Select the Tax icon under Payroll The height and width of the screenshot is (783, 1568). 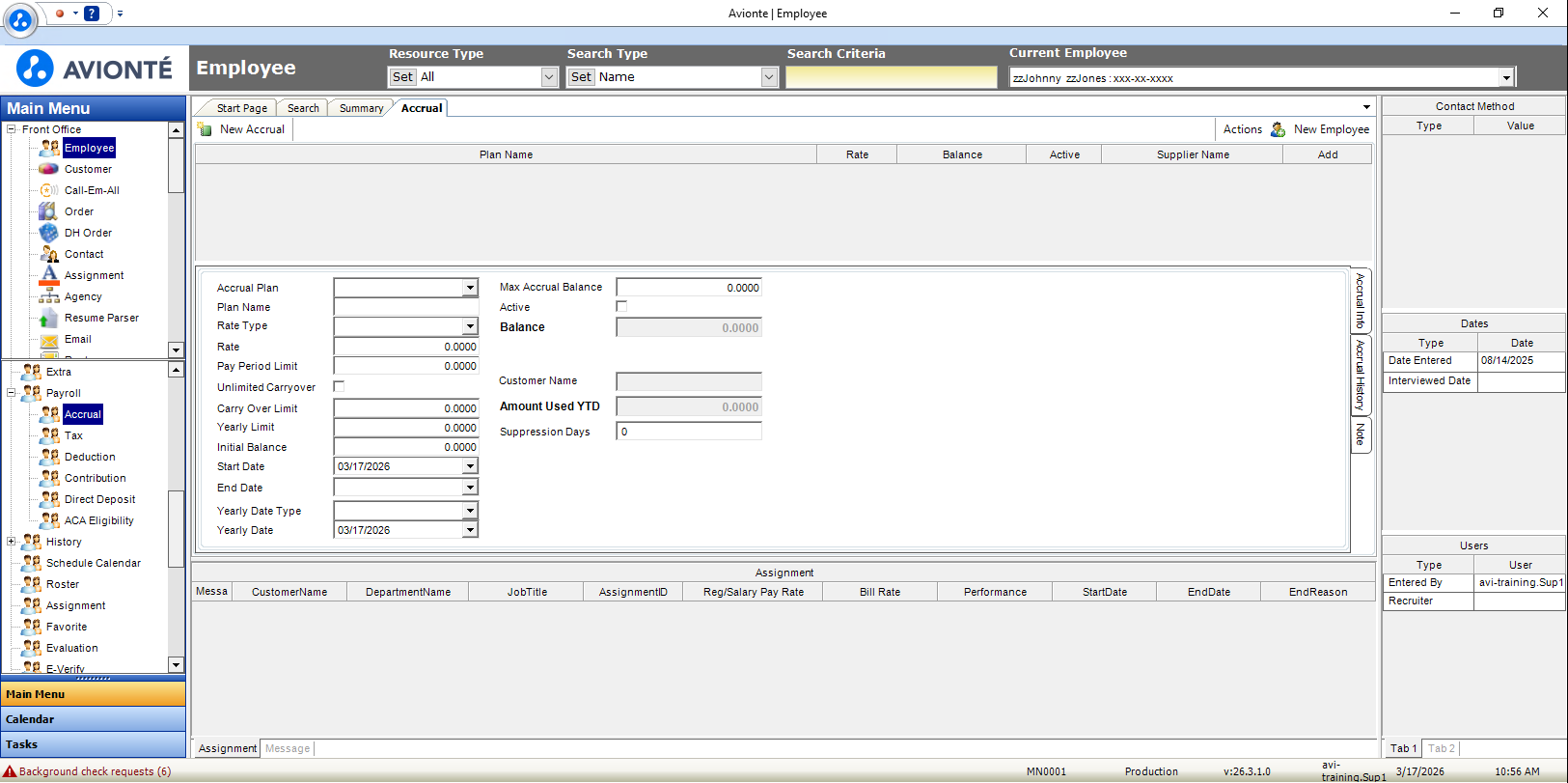[x=49, y=435]
